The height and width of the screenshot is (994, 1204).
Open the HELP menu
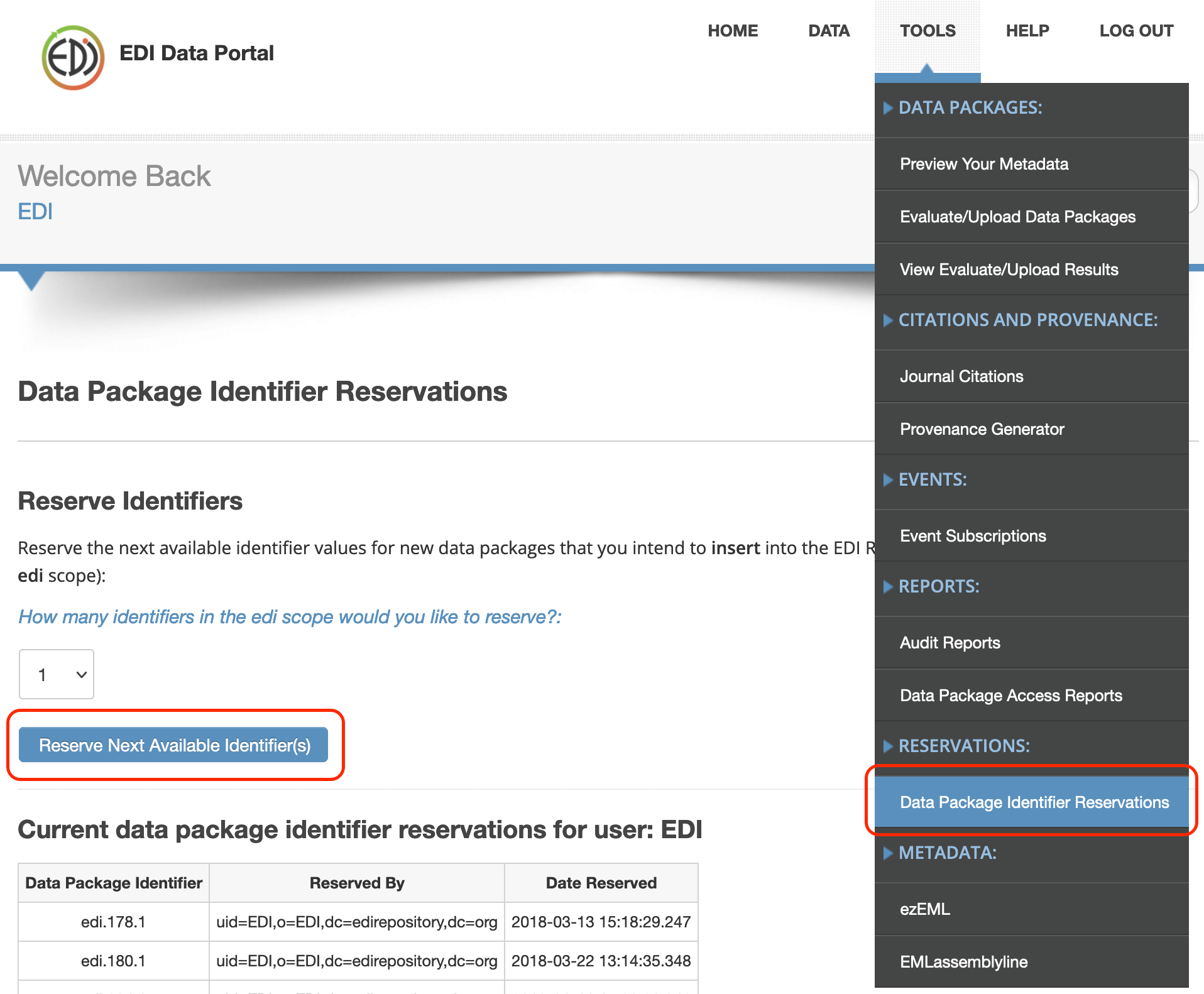[1027, 31]
